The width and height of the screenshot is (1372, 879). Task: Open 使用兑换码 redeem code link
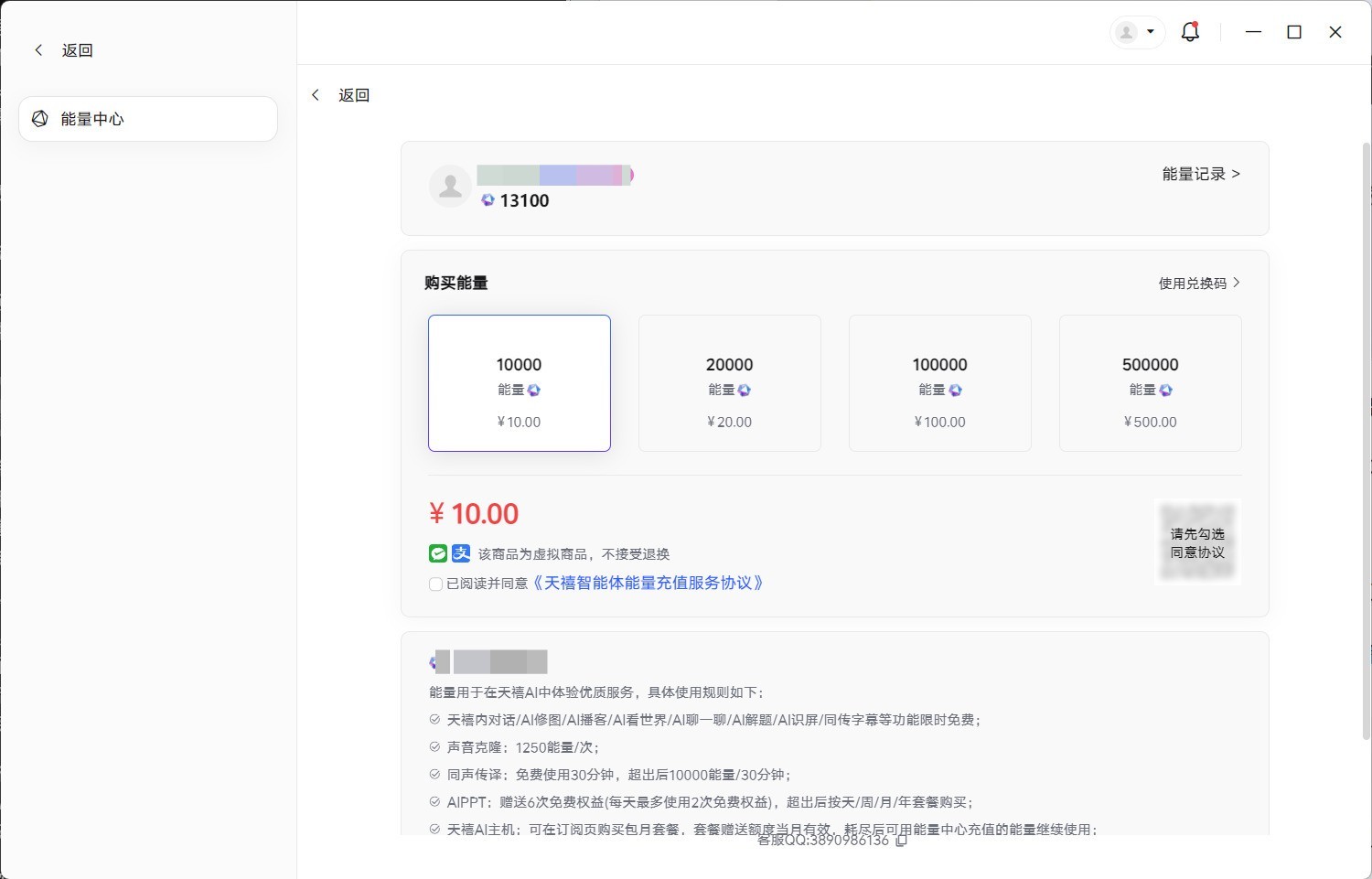click(x=1199, y=284)
